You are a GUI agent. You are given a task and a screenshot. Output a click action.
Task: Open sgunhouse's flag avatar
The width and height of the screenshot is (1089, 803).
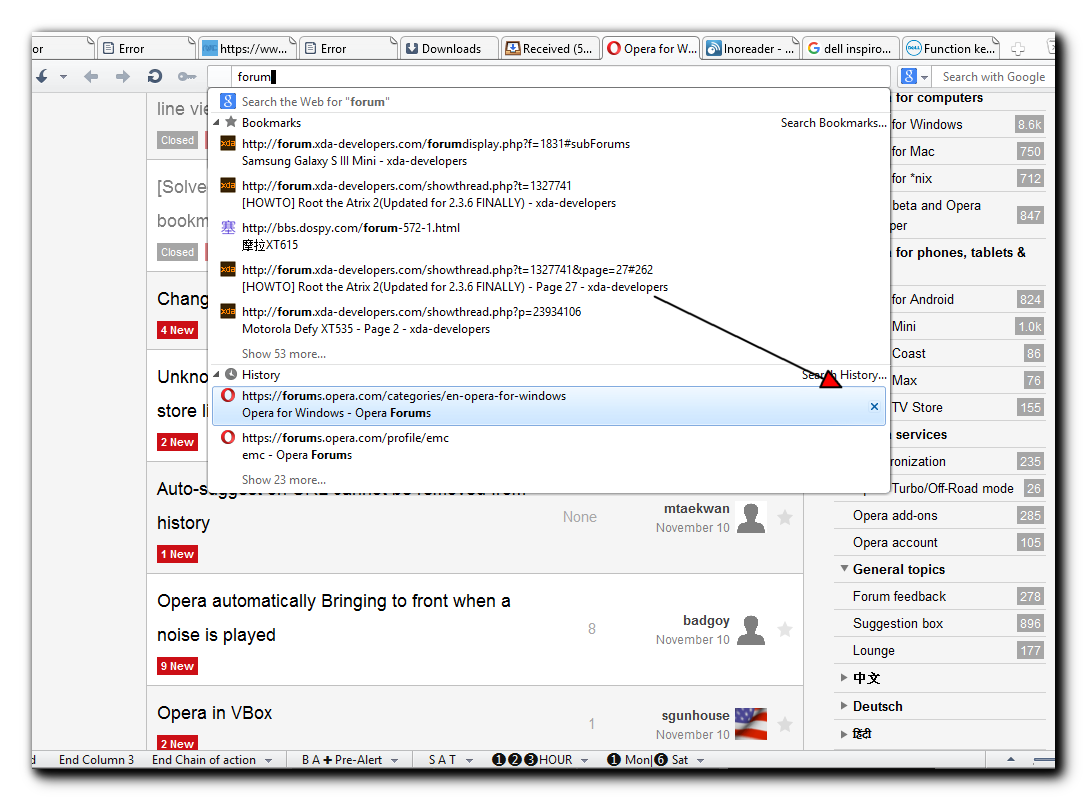[751, 724]
